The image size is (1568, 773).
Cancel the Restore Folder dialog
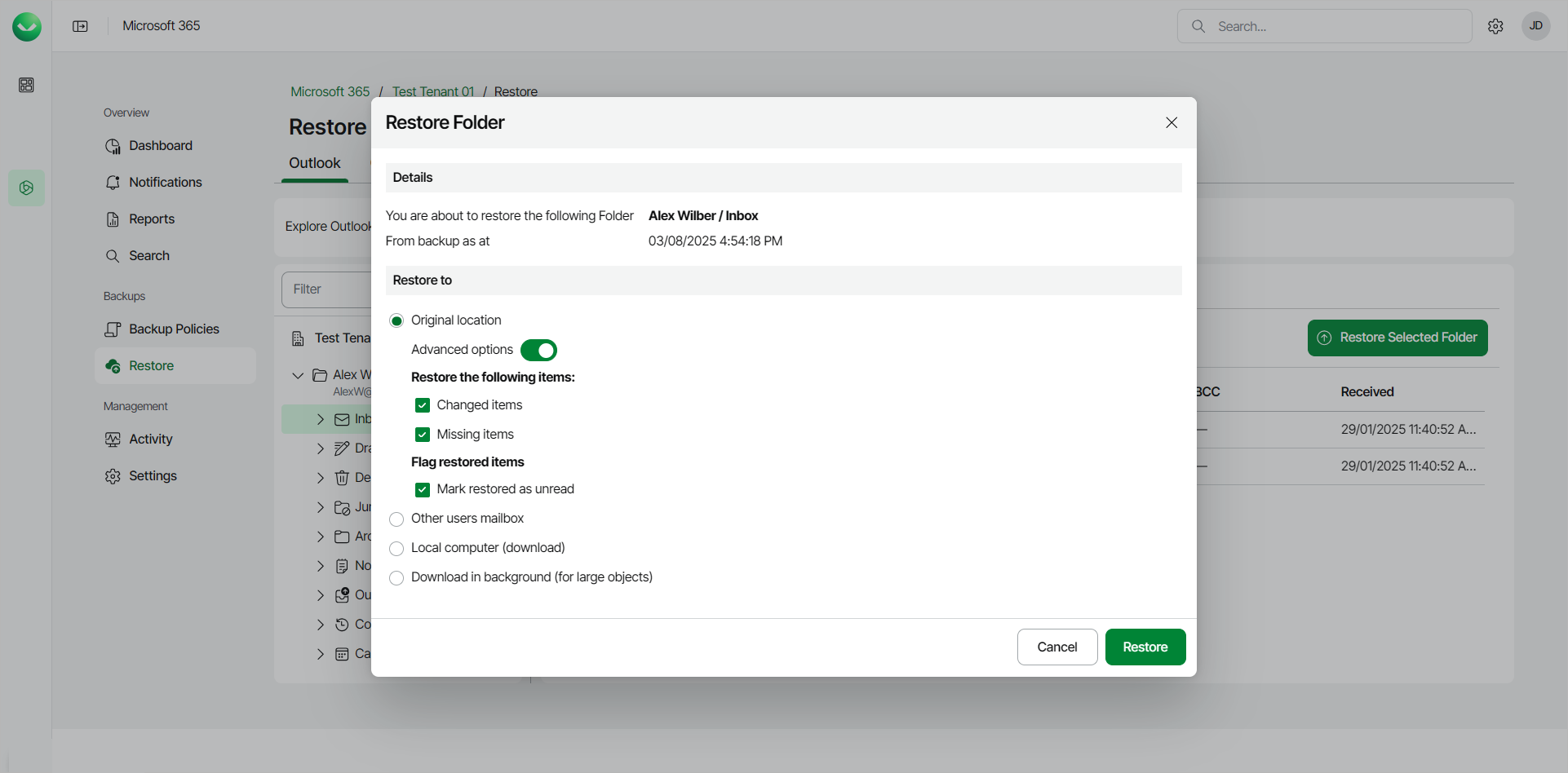tap(1056, 647)
